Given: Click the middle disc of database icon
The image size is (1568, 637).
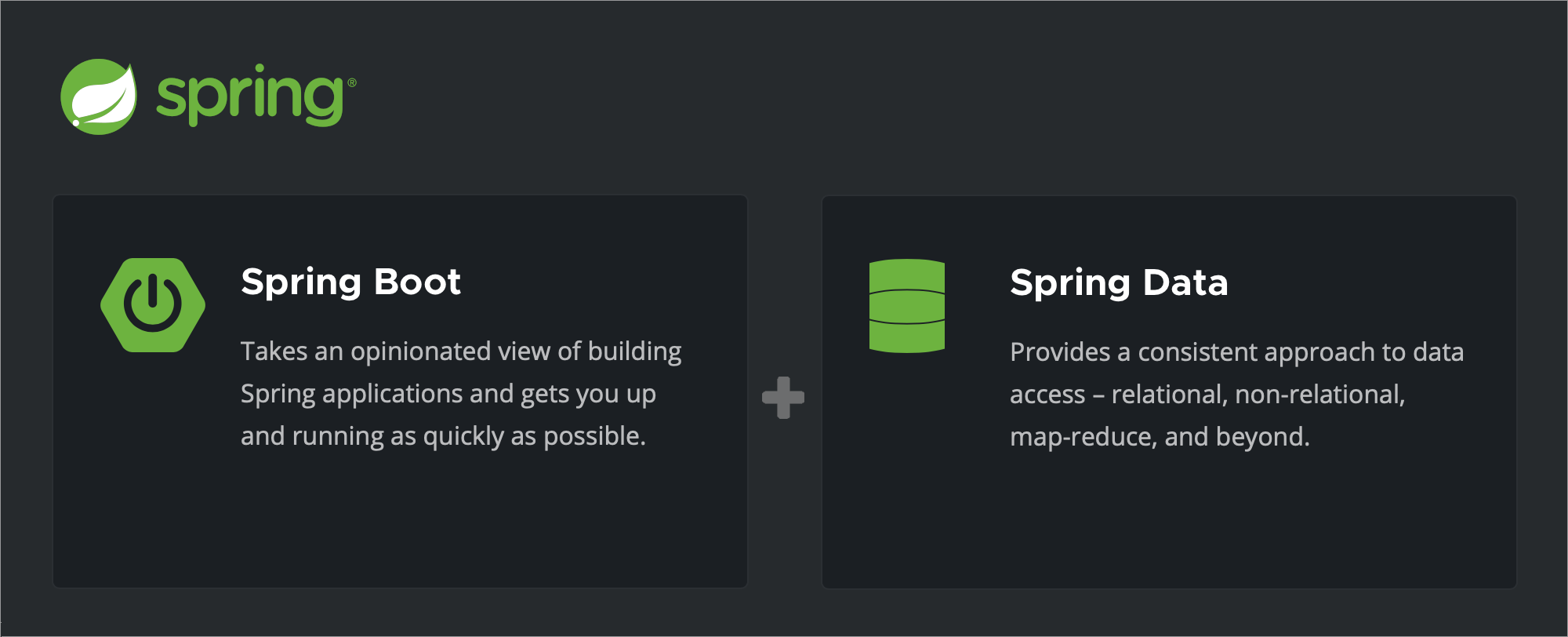Looking at the screenshot, I should click(x=907, y=306).
